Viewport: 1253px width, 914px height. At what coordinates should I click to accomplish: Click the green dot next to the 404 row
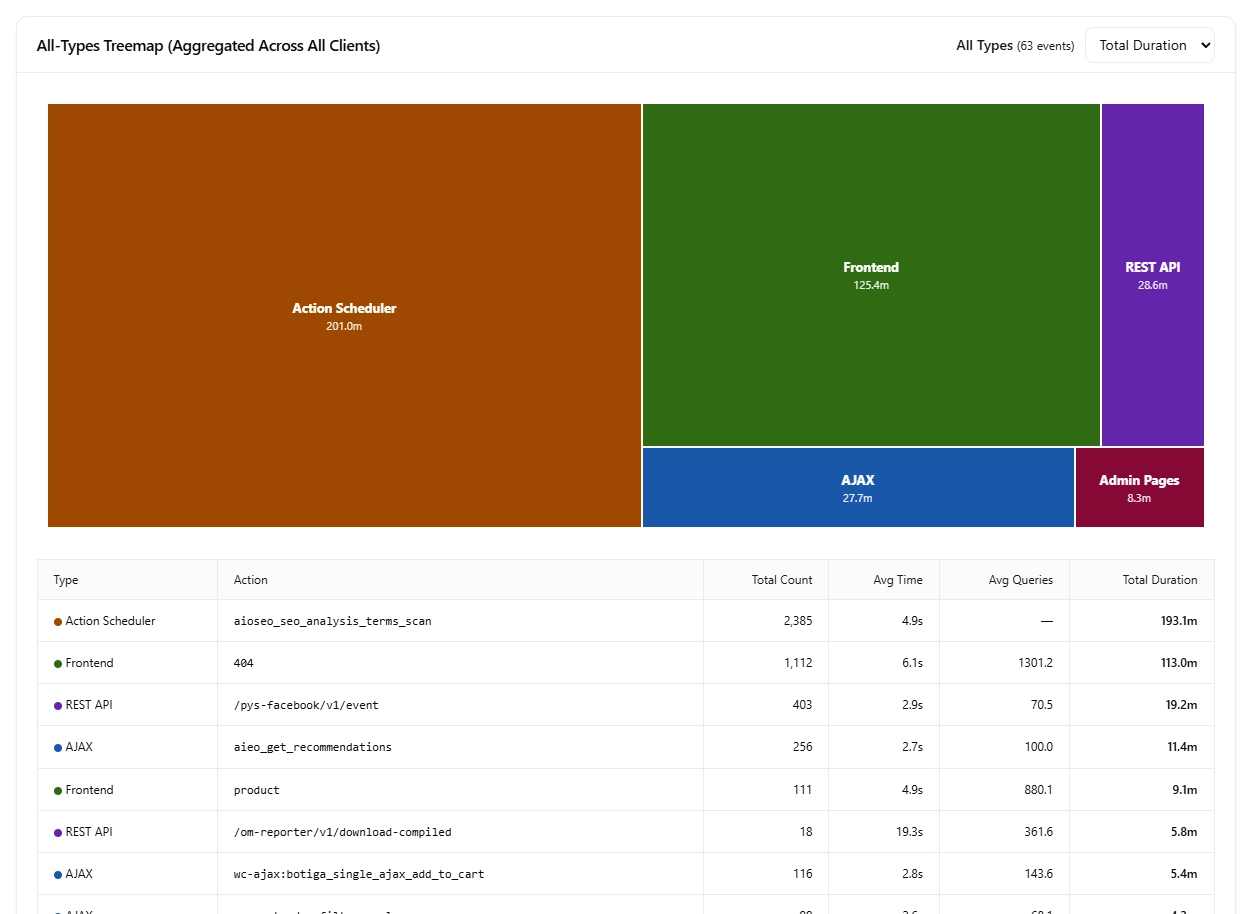[57, 663]
